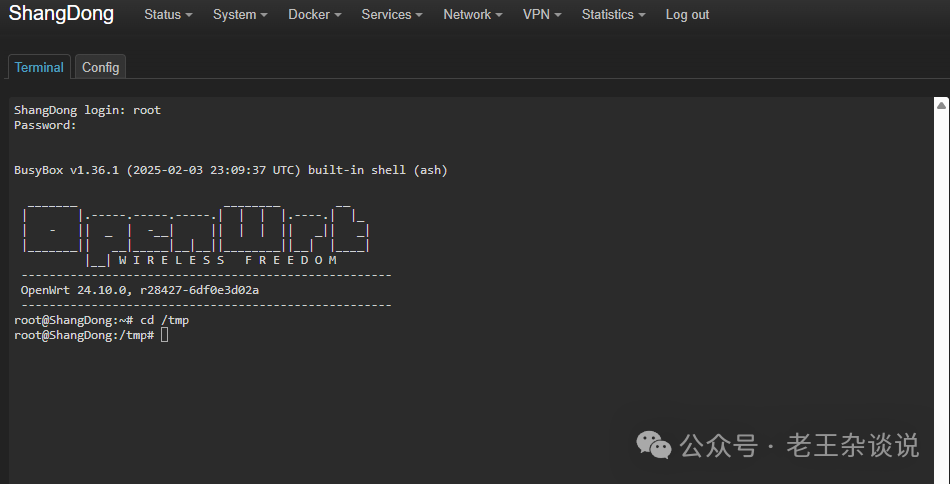Expand the VPN dropdown
Image resolution: width=950 pixels, height=484 pixels.
(x=541, y=15)
